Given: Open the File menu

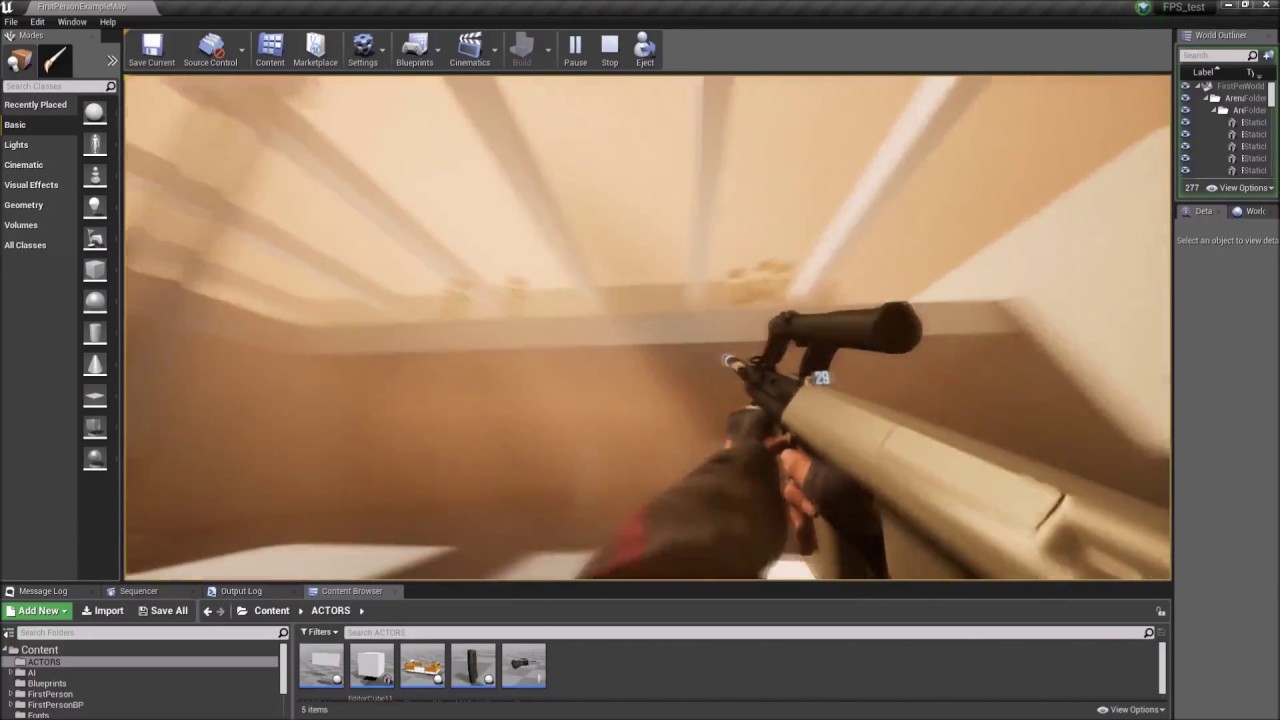Looking at the screenshot, I should 11,22.
